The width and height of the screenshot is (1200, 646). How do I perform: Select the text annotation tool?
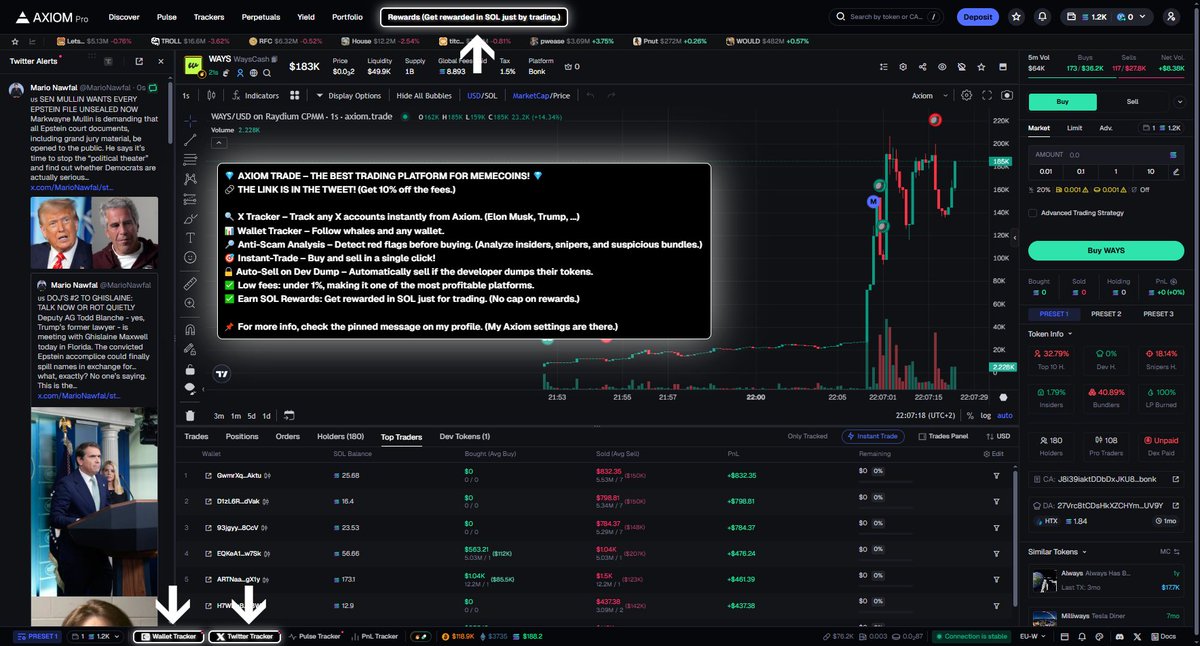click(190, 237)
